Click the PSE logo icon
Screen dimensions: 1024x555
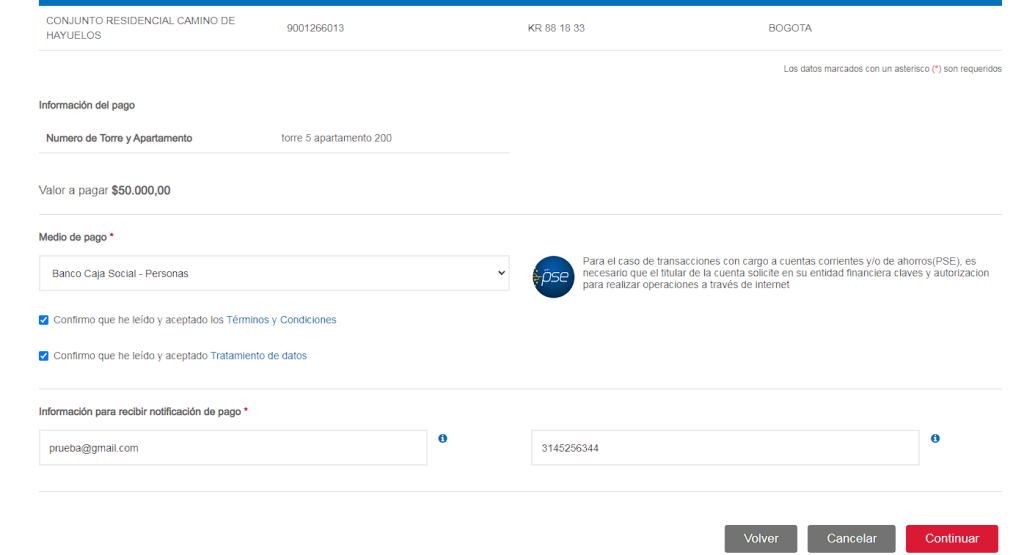(x=553, y=277)
